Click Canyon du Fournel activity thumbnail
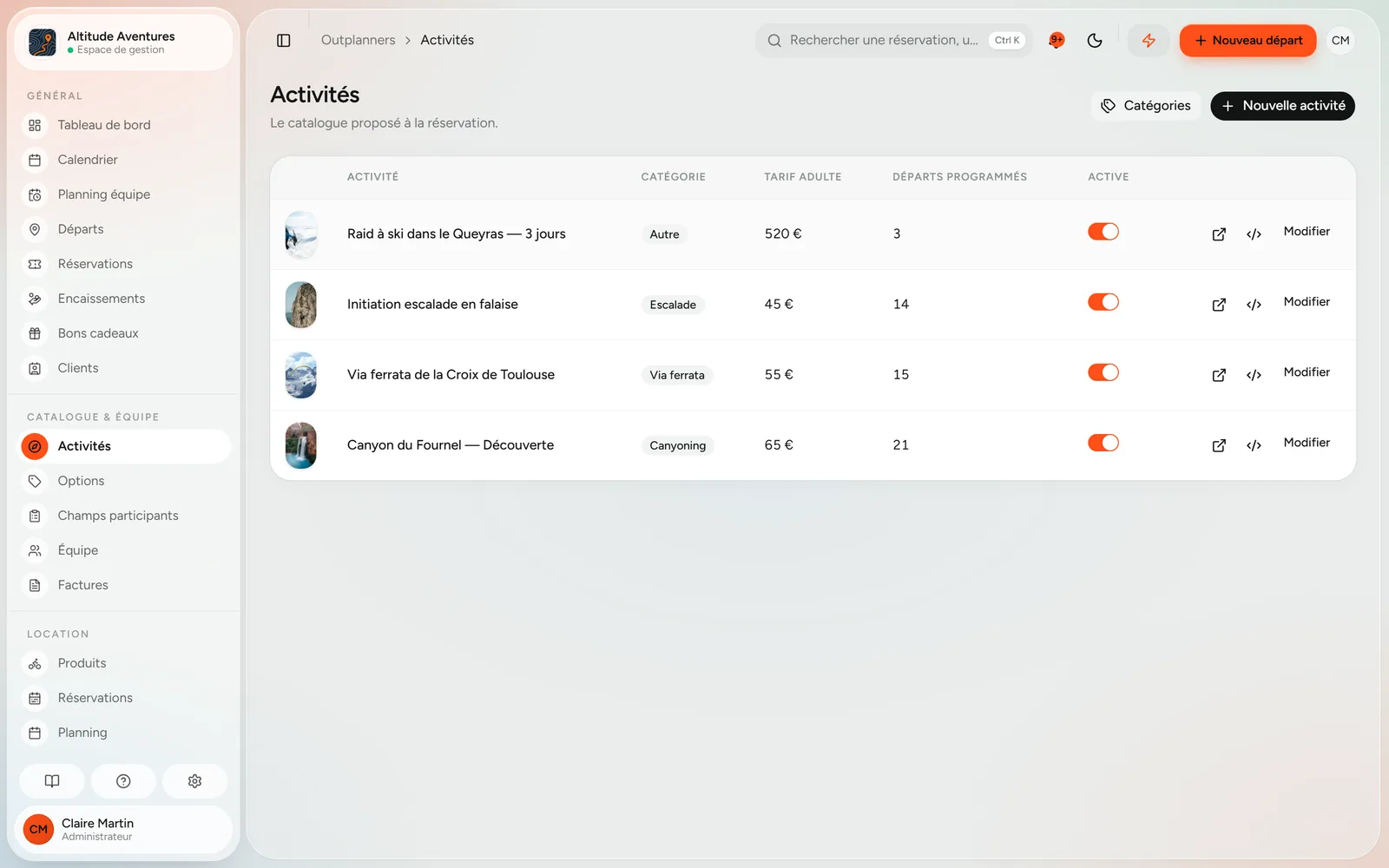The width and height of the screenshot is (1389, 868). (x=301, y=445)
